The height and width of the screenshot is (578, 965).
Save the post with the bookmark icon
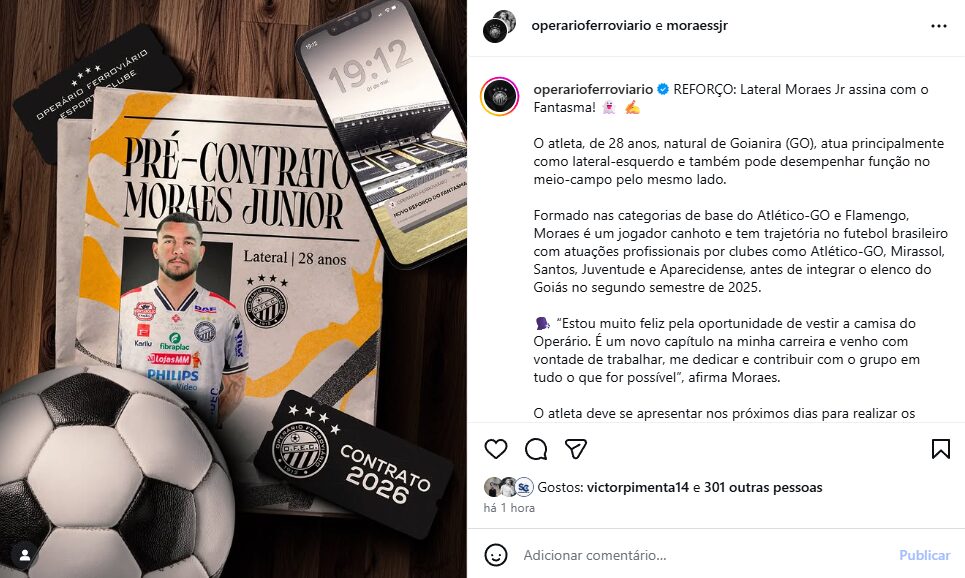tap(940, 449)
